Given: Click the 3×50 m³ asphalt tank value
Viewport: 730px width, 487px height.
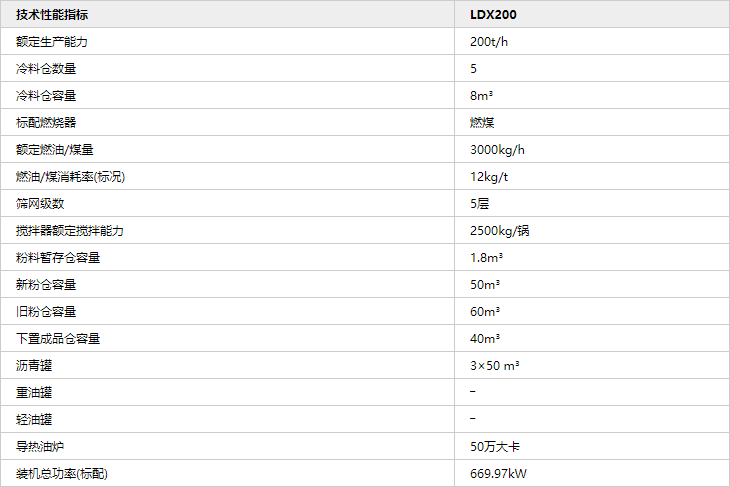Looking at the screenshot, I should click(x=494, y=365).
